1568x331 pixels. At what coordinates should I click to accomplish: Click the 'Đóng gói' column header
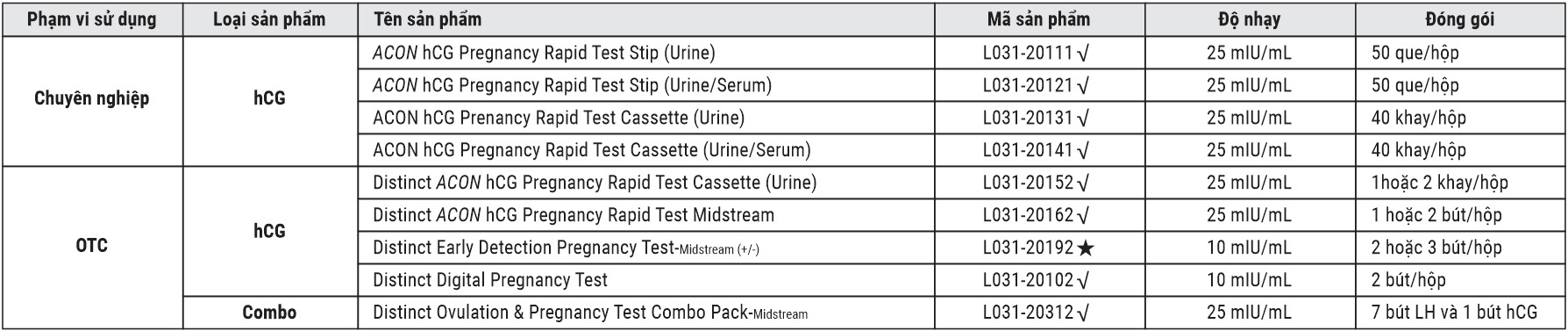pyautogui.click(x=1460, y=19)
